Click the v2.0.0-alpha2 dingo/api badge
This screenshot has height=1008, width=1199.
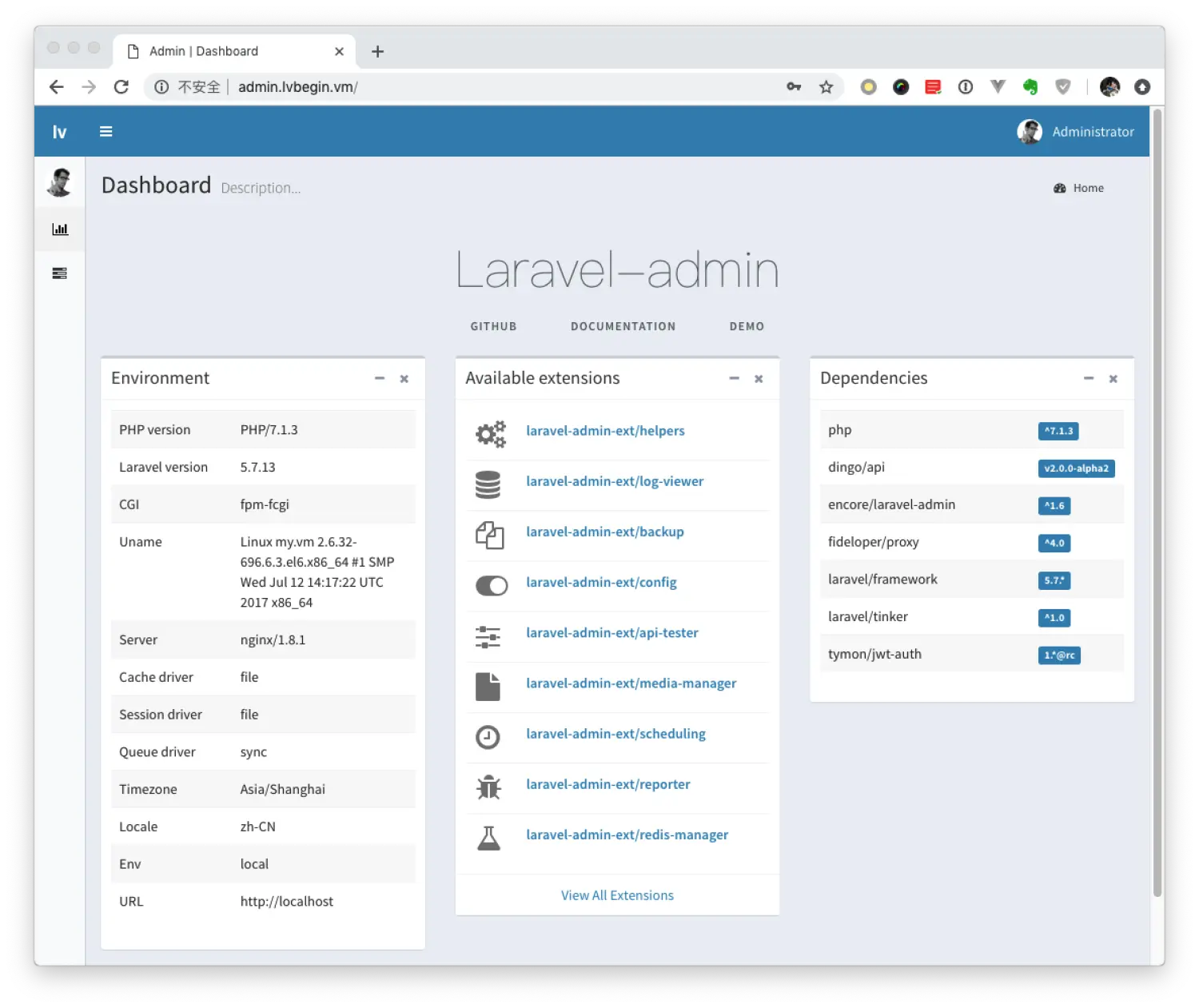[1076, 468]
